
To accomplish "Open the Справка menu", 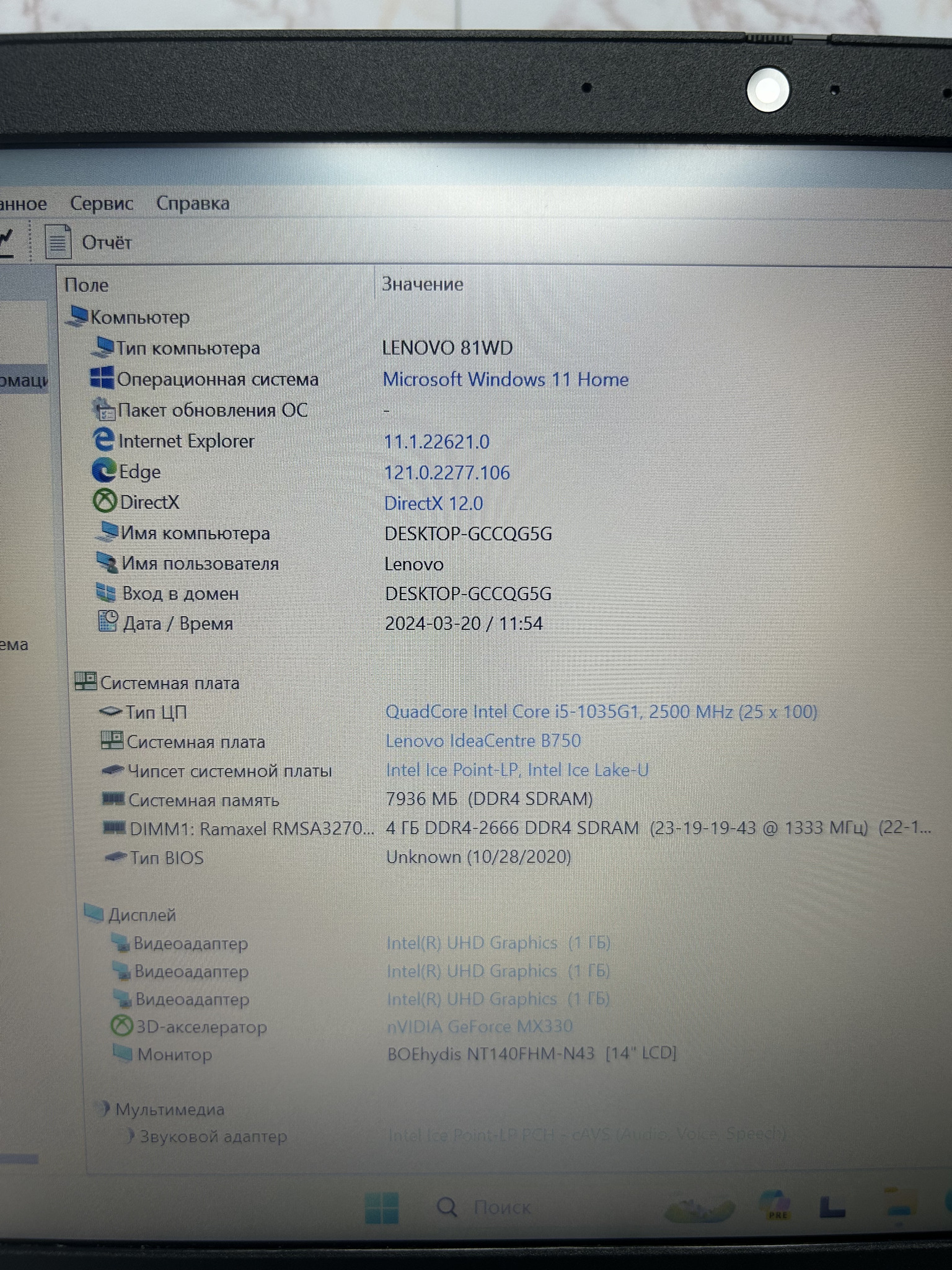I will pos(193,203).
